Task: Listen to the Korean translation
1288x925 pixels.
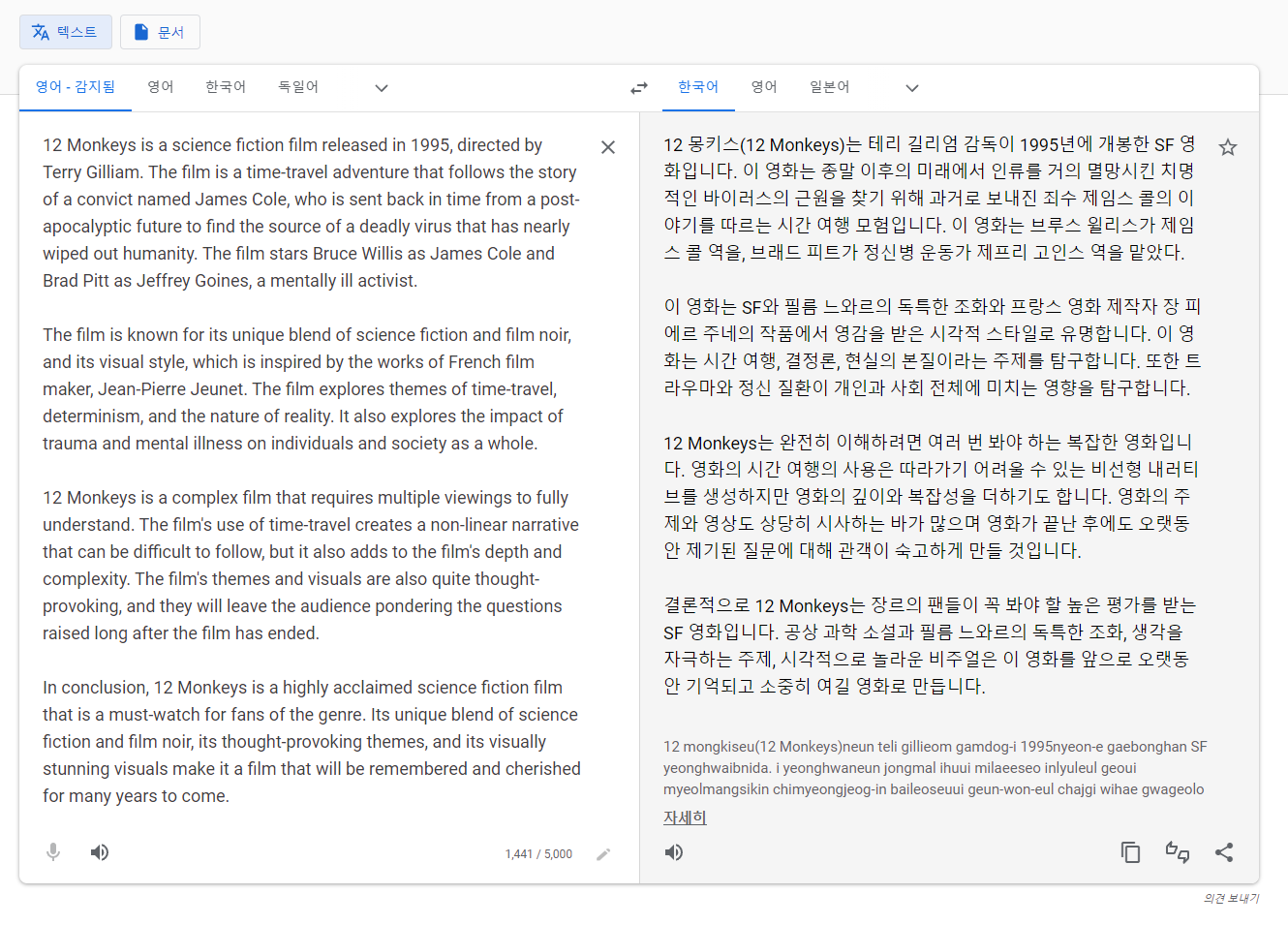Action: point(674,852)
